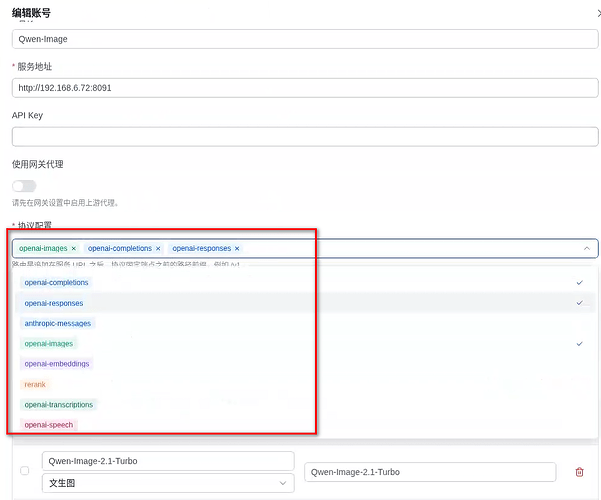Select the rerank protocol option
The image size is (601, 500).
[305, 384]
